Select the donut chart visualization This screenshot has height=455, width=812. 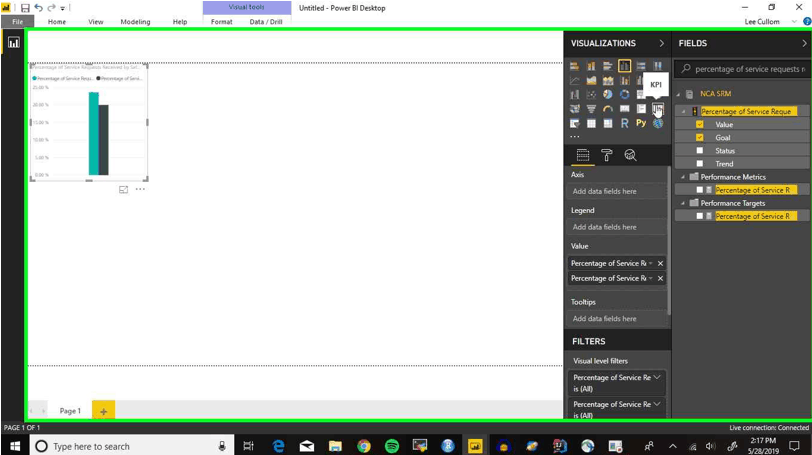click(x=625, y=95)
